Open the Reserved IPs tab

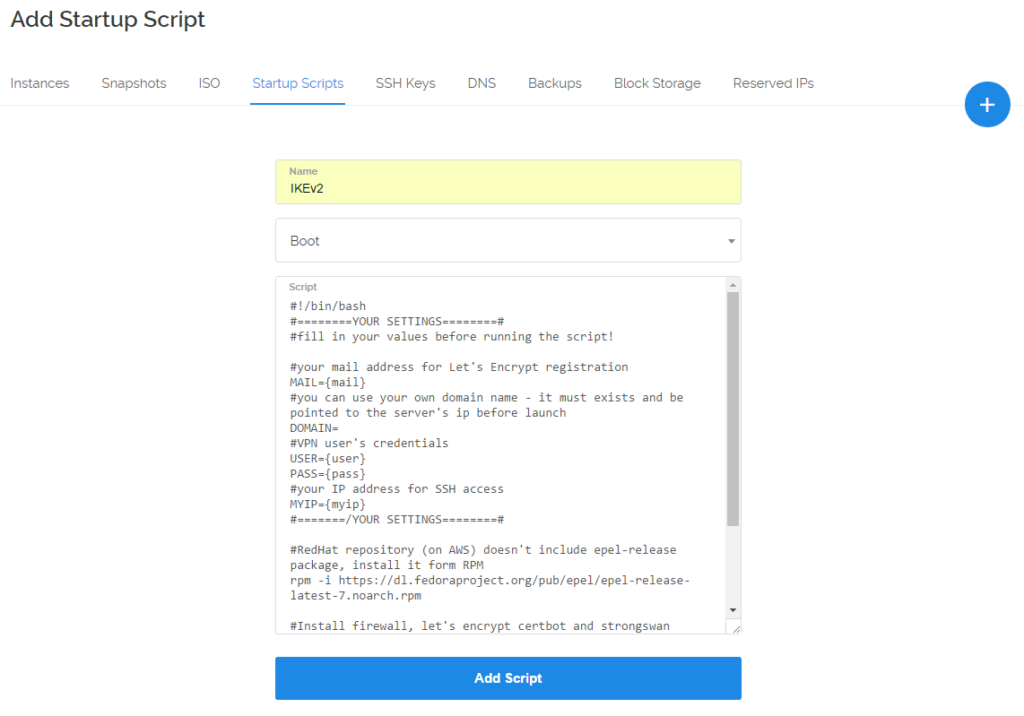point(773,84)
